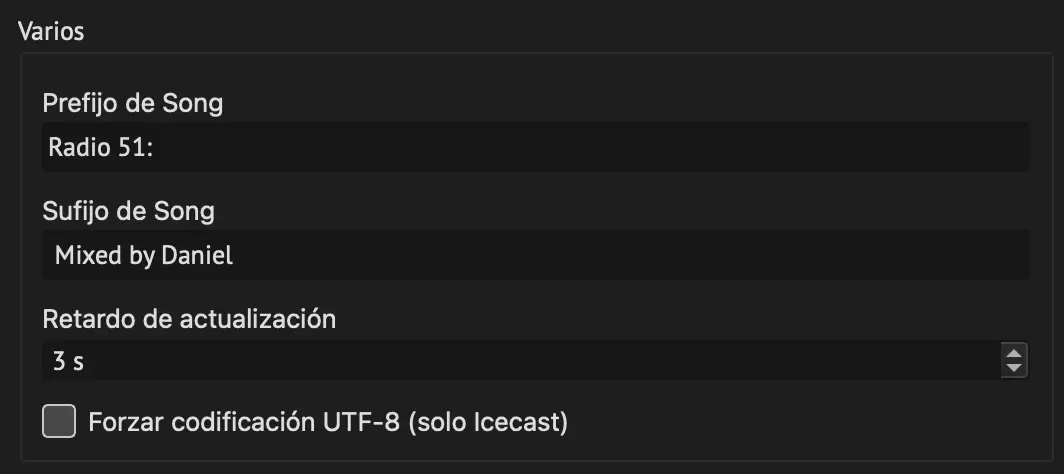Place cursor on the 'Radio 51:' text
This screenshot has width=1064, height=474.
(100, 148)
